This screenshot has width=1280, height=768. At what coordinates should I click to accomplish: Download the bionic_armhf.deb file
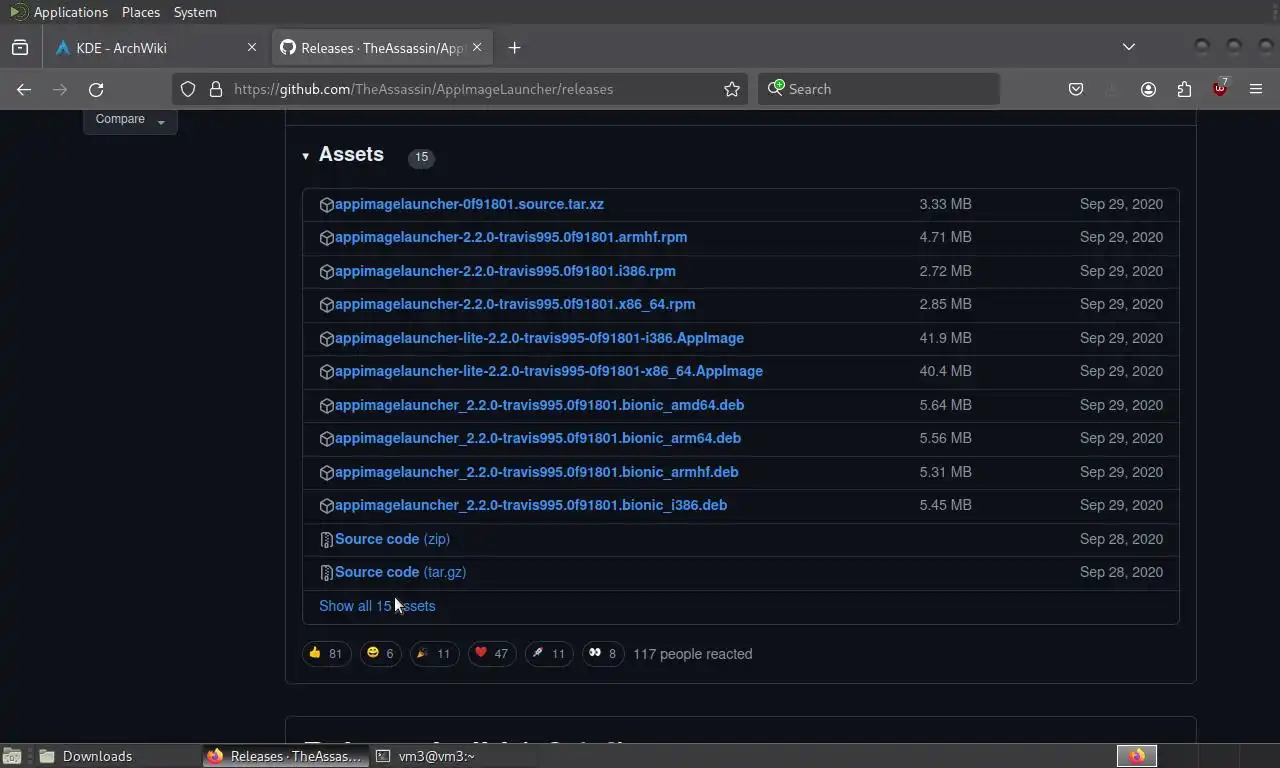coord(537,472)
